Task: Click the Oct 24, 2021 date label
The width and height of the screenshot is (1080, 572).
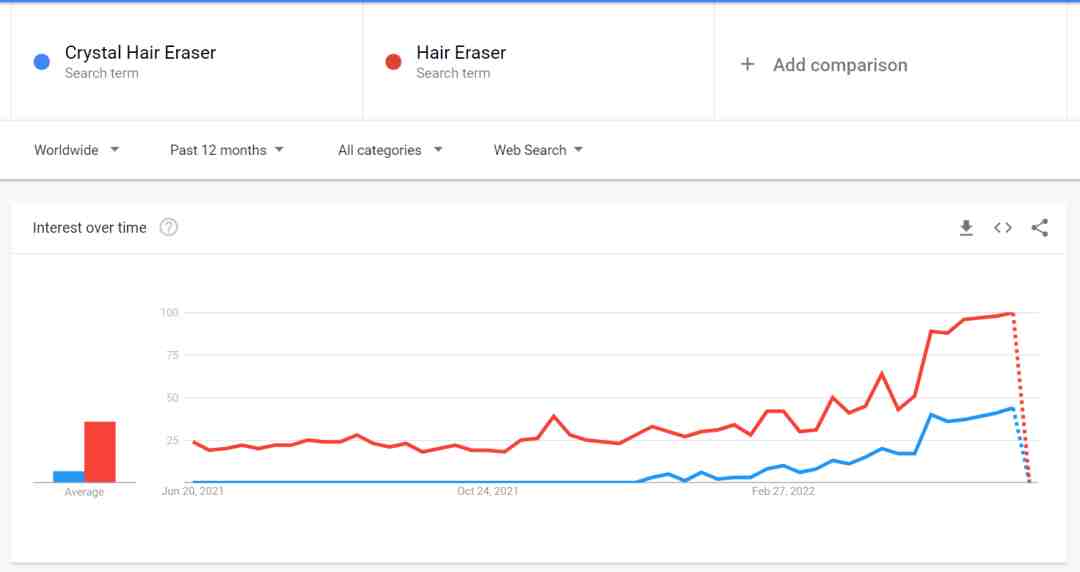Action: coord(488,491)
